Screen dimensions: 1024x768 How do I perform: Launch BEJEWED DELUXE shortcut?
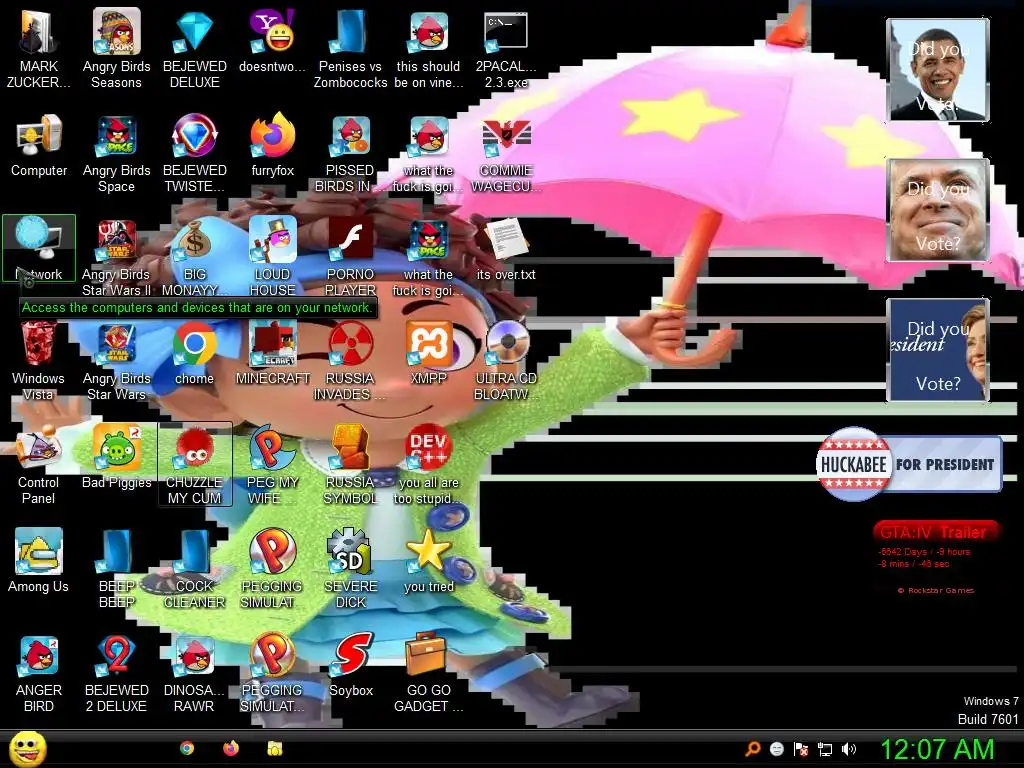pos(195,49)
